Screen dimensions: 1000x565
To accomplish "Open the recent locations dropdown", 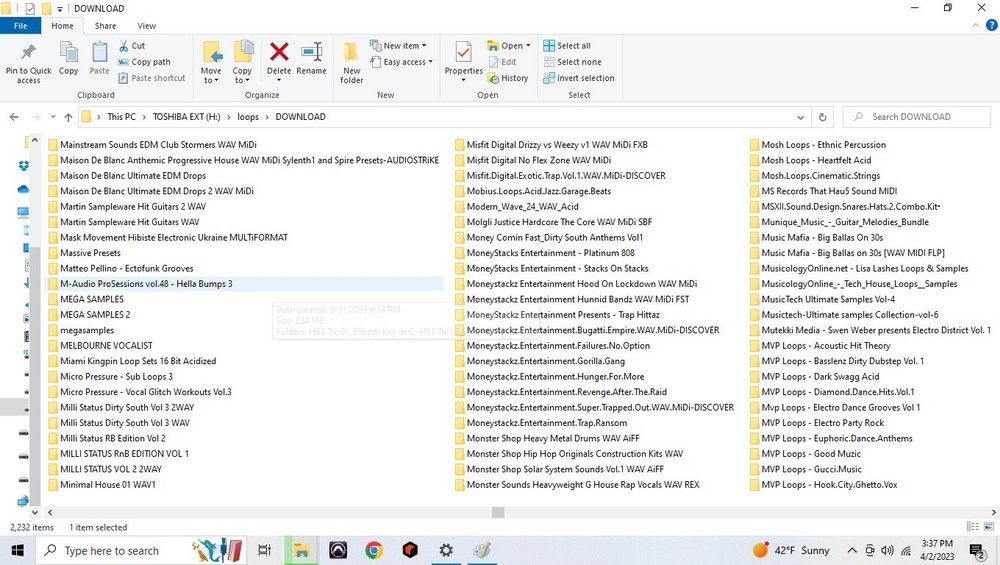I will (53, 117).
